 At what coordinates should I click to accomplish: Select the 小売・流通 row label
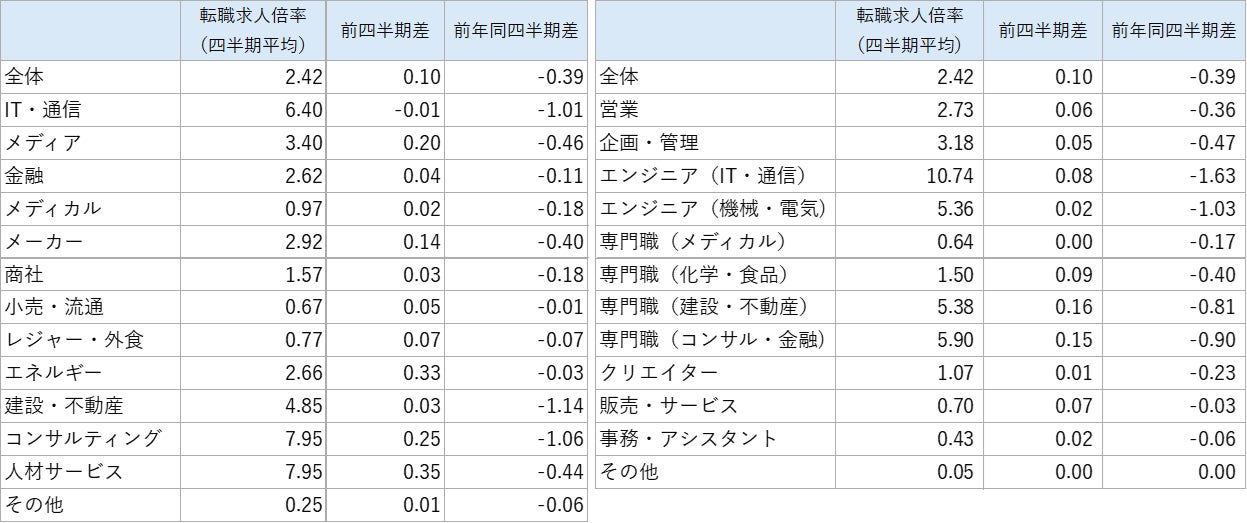(54, 308)
